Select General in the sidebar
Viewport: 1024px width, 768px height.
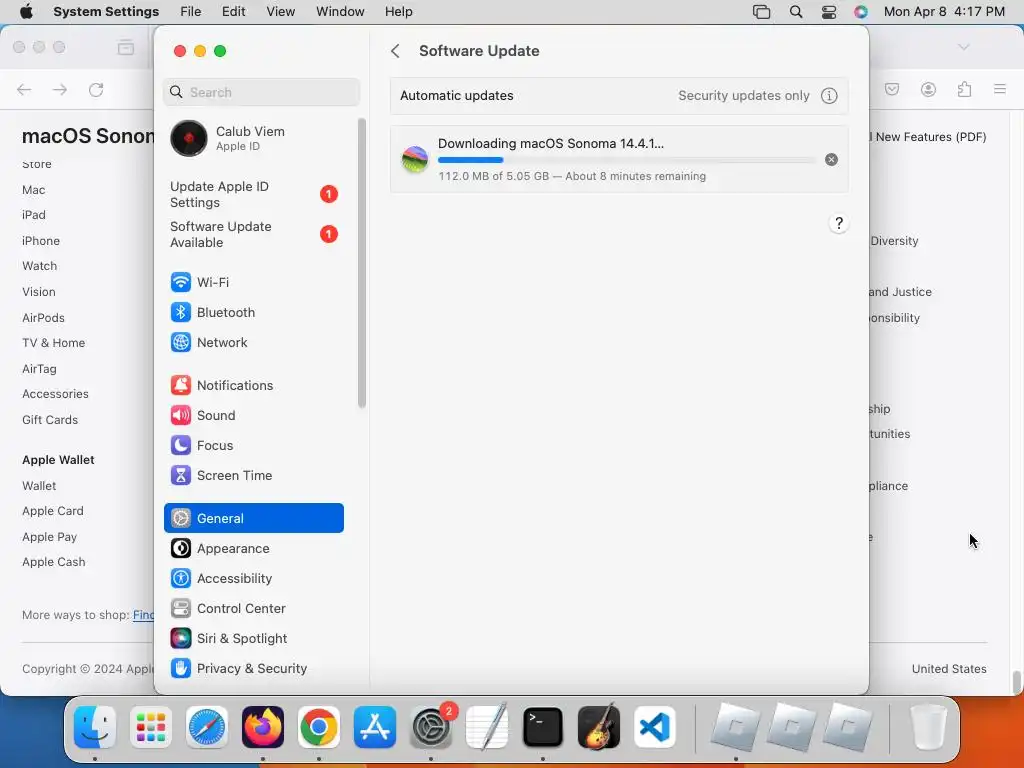tap(253, 518)
